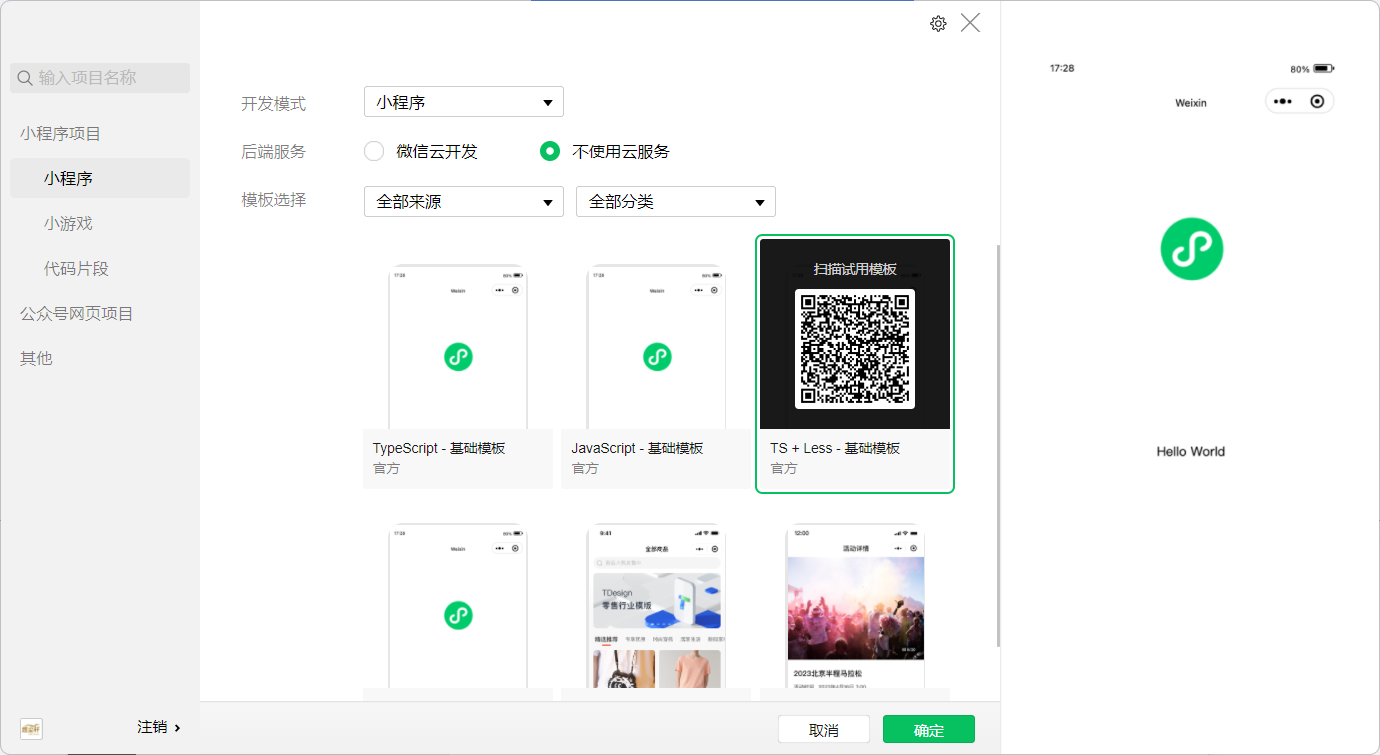The width and height of the screenshot is (1380, 755).
Task: Click the capsule home circle button in phone preview
Action: click(1317, 101)
